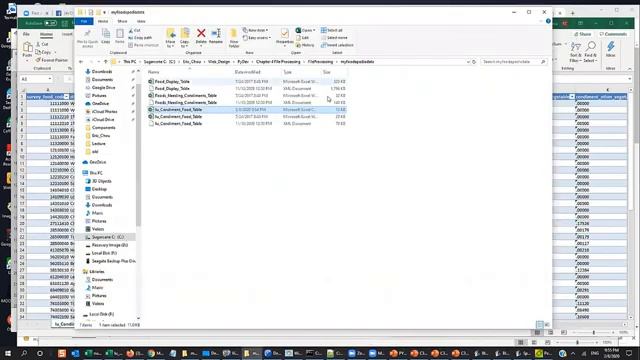Screen dimensions: 640x360
Task: Click the address bar history dropdown
Action: click(x=468, y=62)
